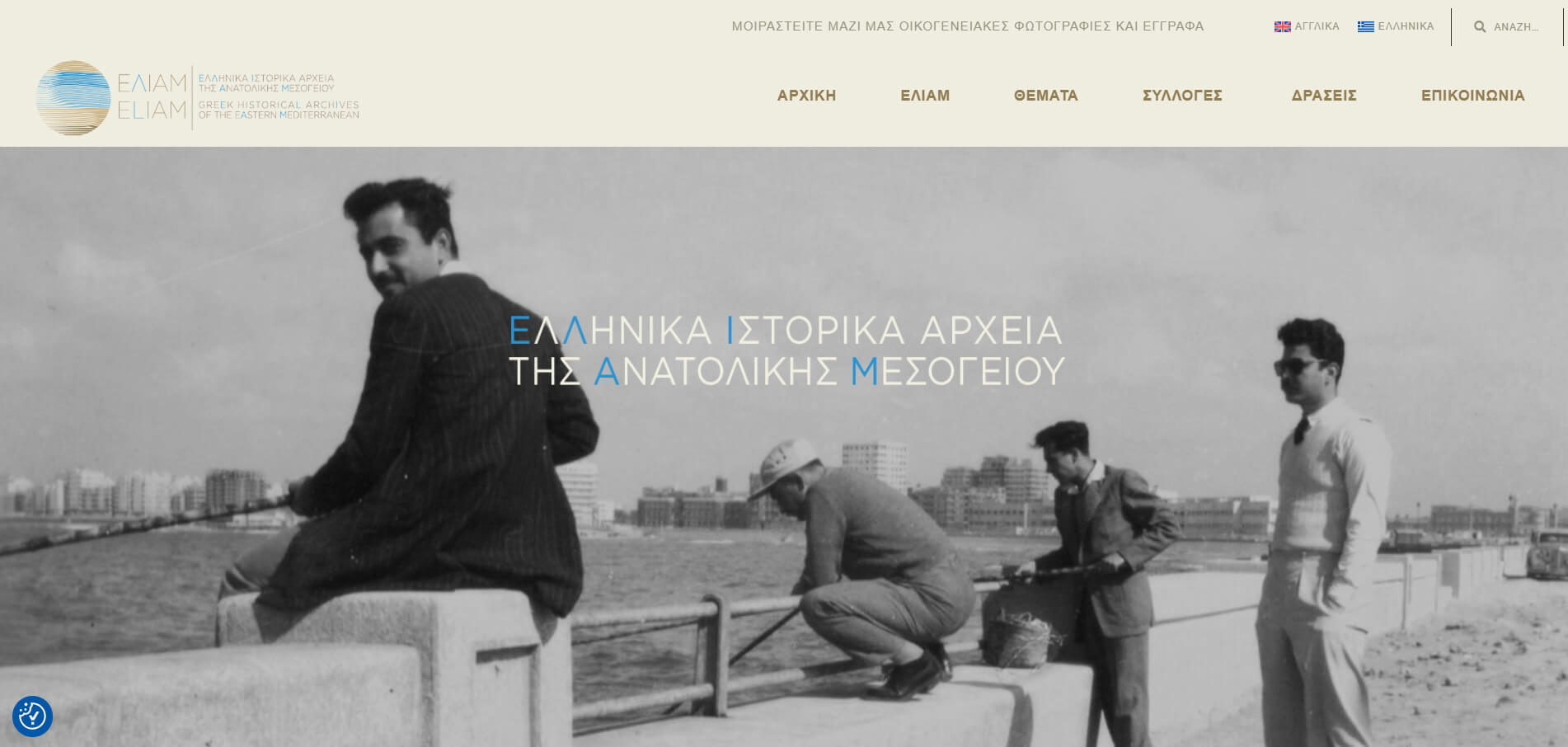Open the cookie consent settings badge
Screen dimensions: 1568x747
(x=32, y=716)
